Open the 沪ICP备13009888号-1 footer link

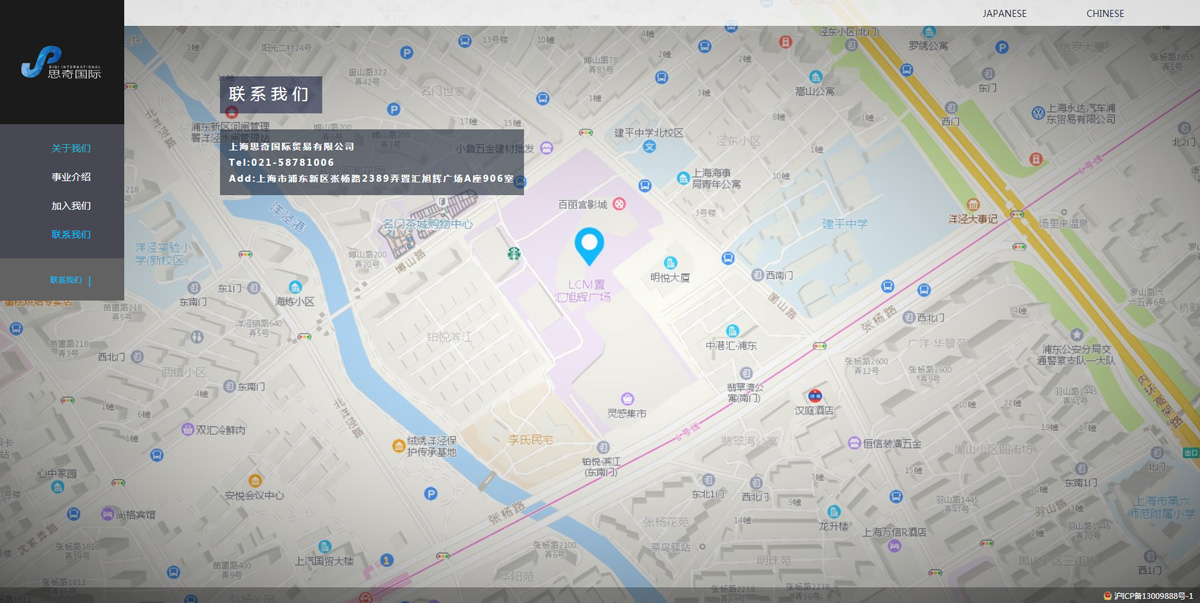coord(1153,596)
